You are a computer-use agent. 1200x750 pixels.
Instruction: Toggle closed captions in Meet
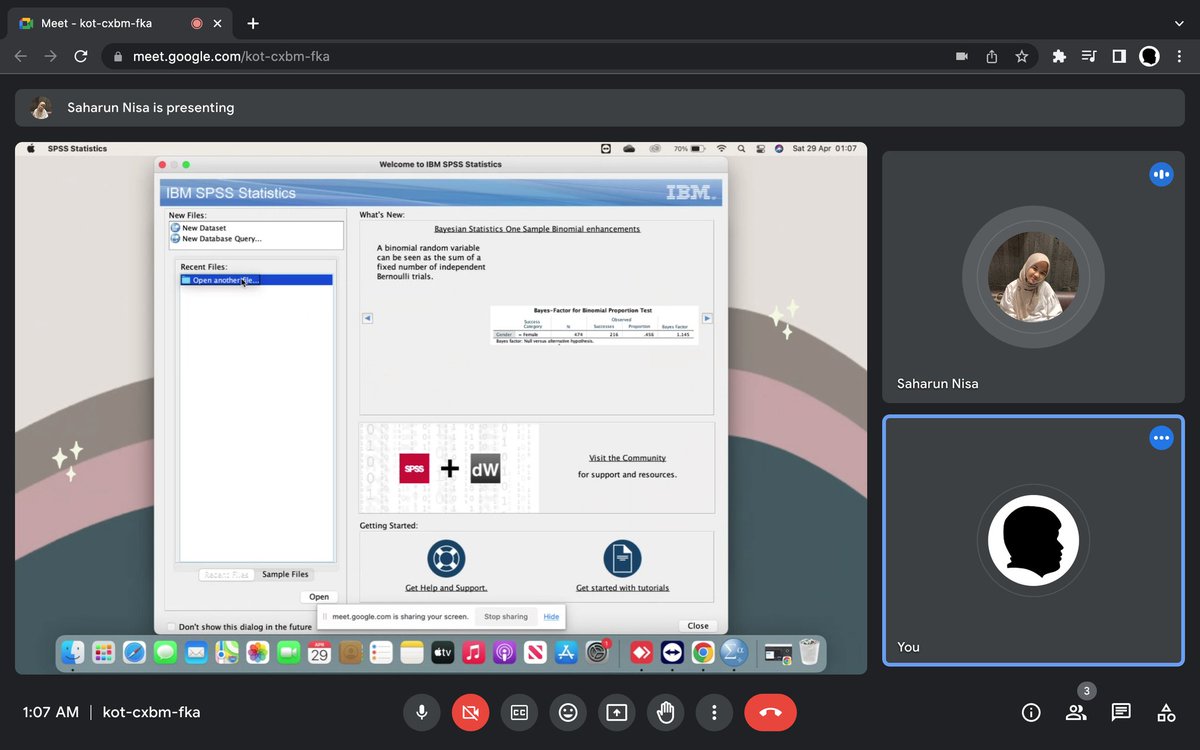519,712
